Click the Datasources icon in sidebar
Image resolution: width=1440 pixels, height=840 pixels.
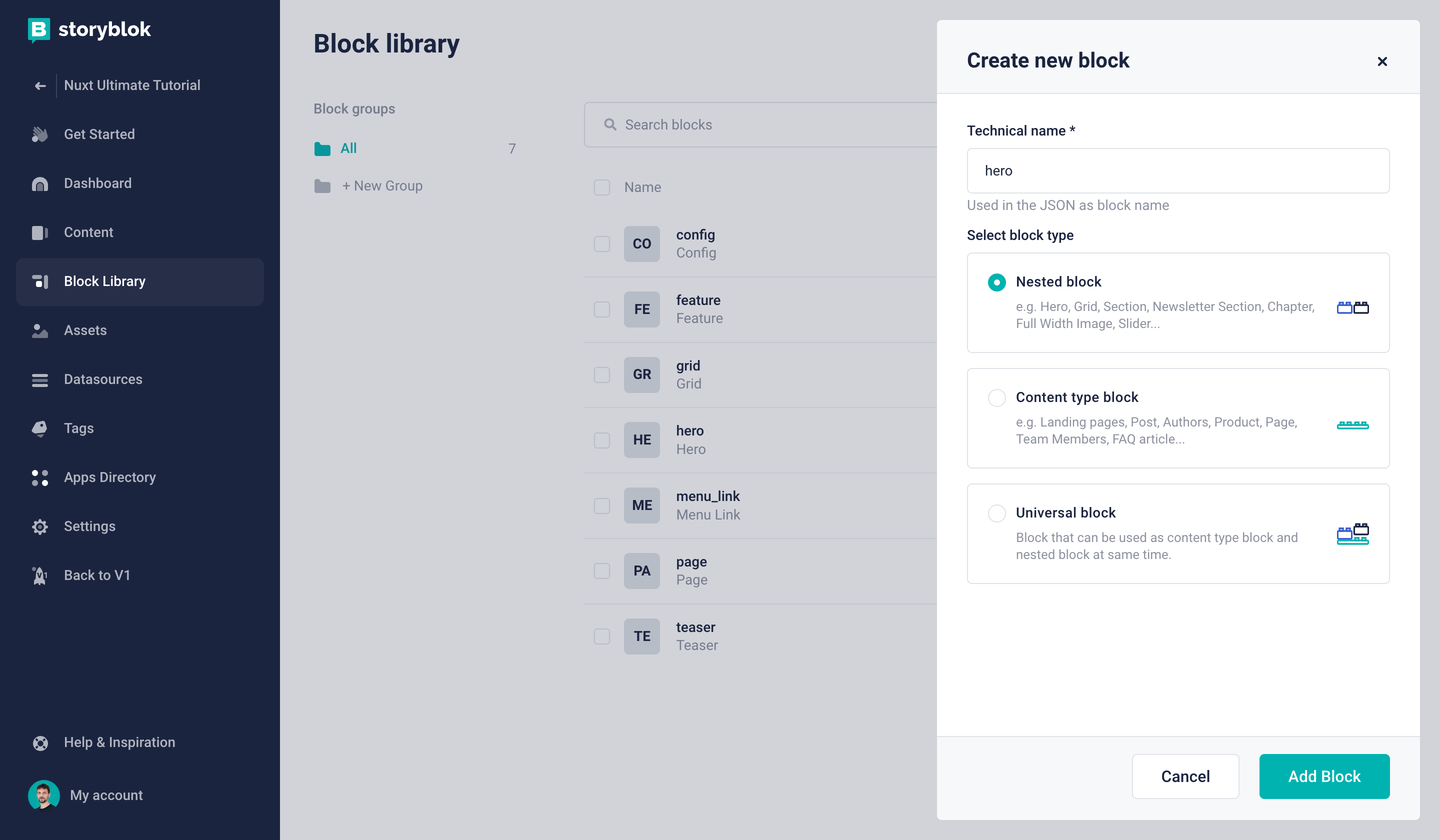pos(40,380)
